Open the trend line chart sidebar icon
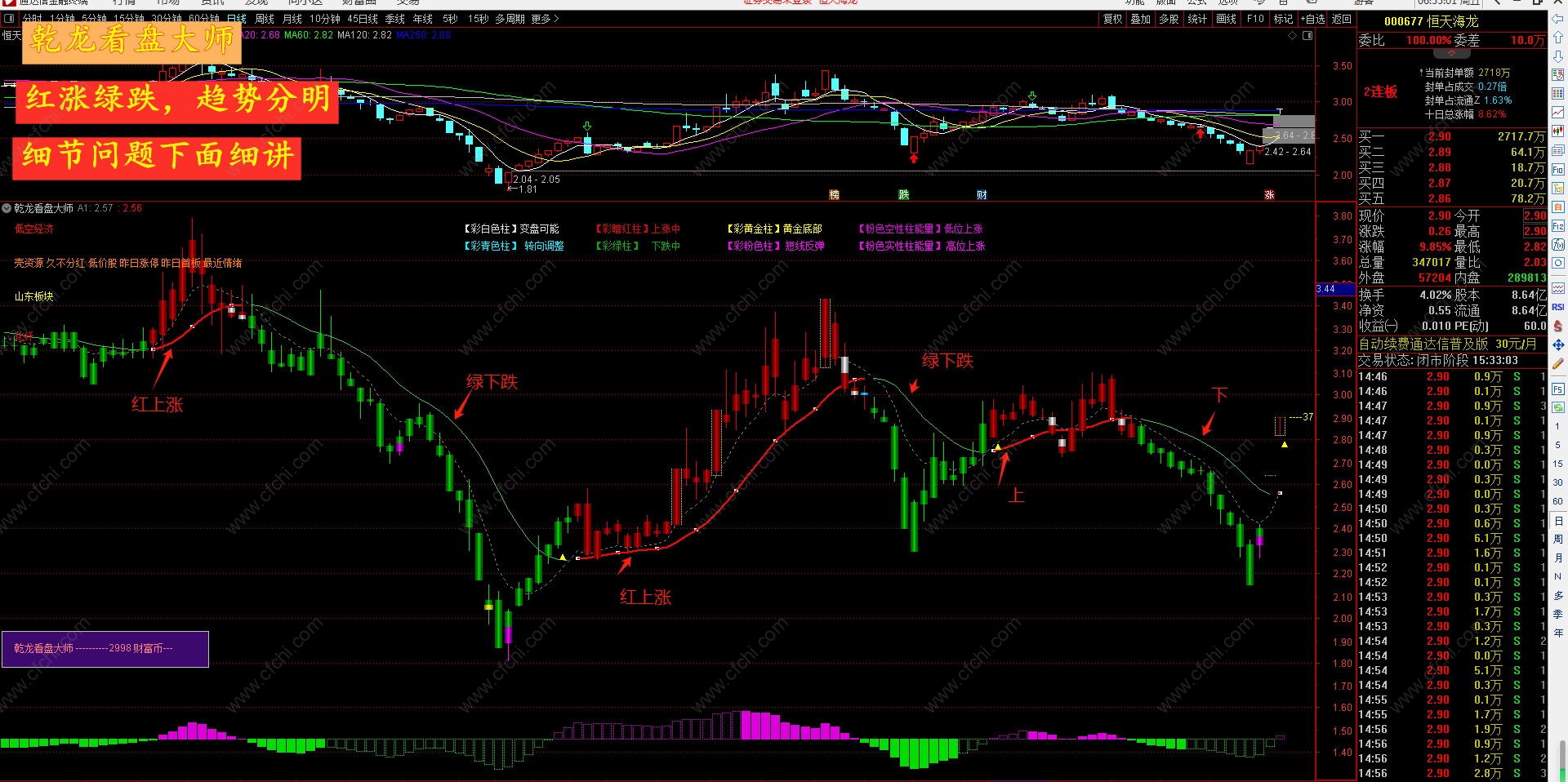This screenshot has width=1568, height=782. pyautogui.click(x=1558, y=113)
